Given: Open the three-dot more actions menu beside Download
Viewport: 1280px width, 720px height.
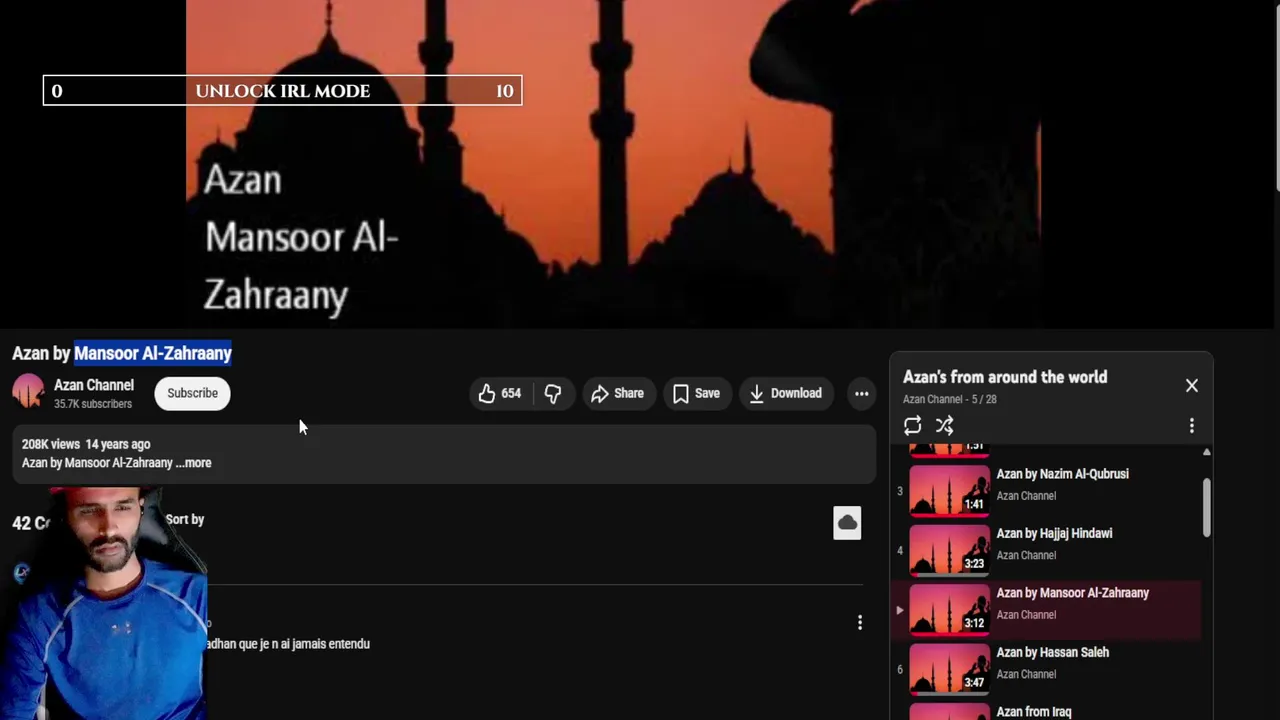Looking at the screenshot, I should [861, 393].
